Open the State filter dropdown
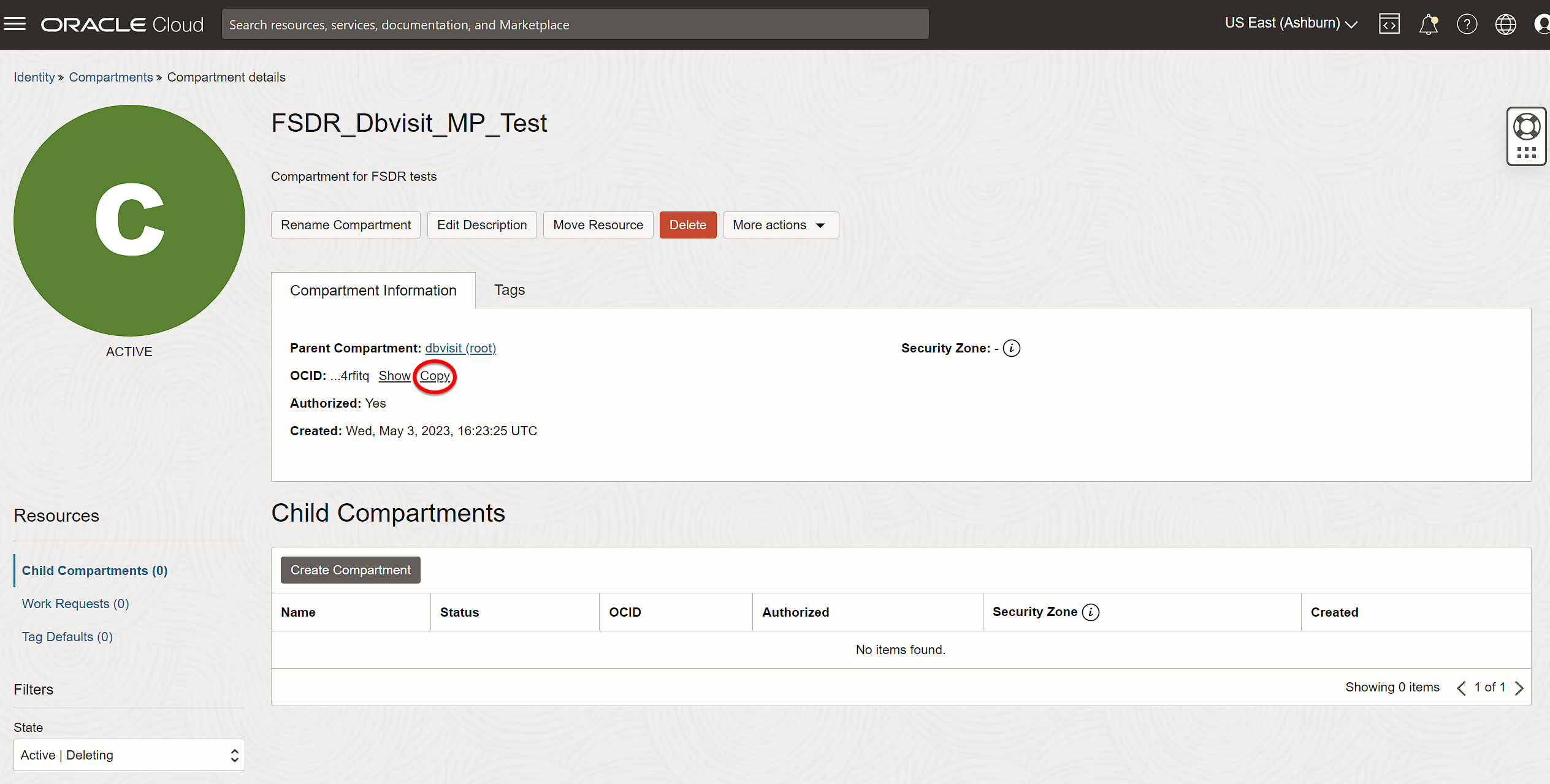This screenshot has height=784, width=1550. tap(129, 755)
